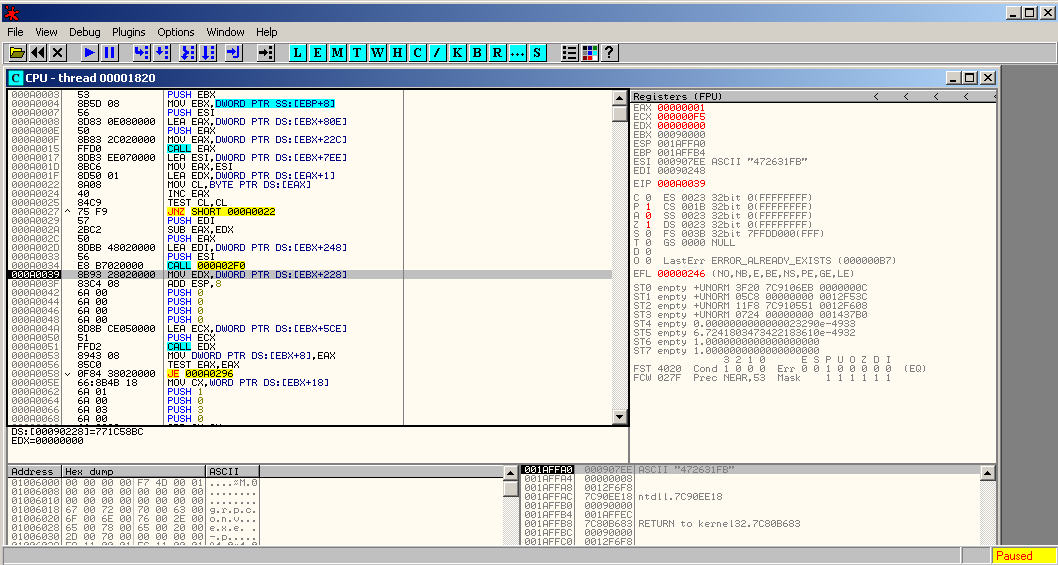
Task: Open the Plugins menu
Action: pyautogui.click(x=128, y=32)
